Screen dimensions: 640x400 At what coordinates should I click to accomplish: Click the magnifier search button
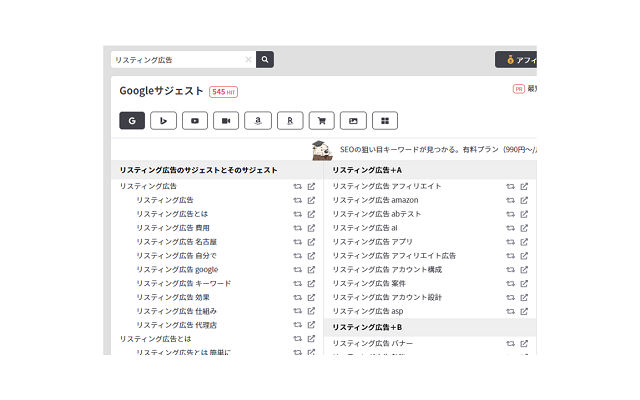point(265,60)
